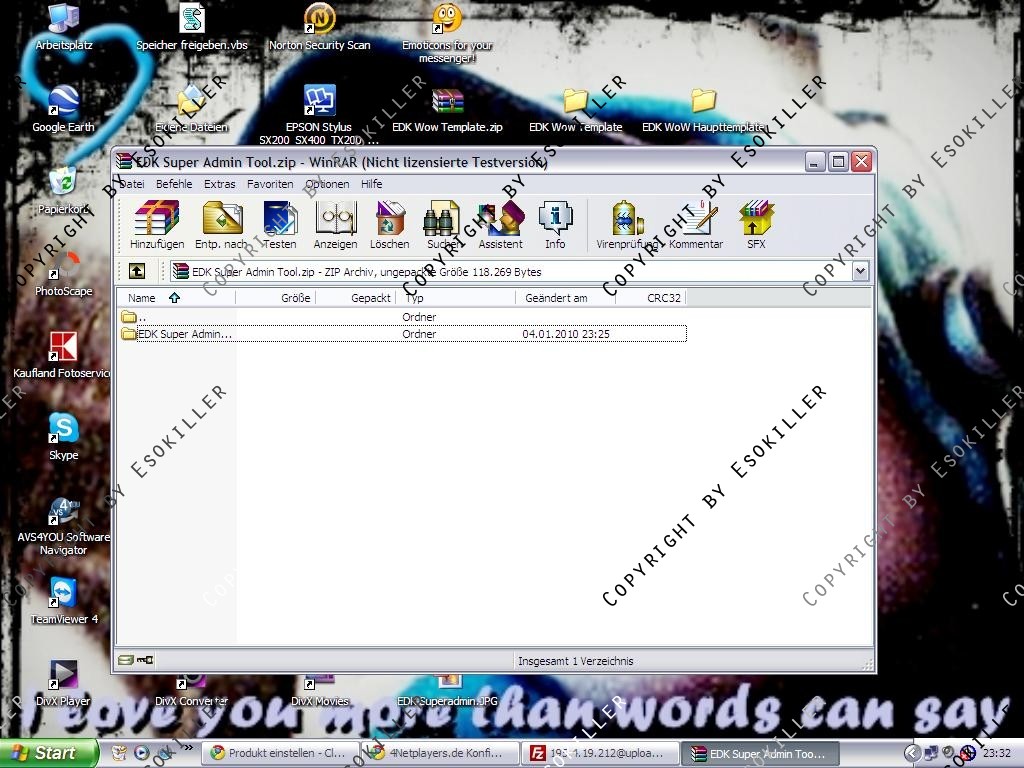1024x768 pixels.
Task: Click the Entp. nach extract icon
Action: tap(221, 224)
